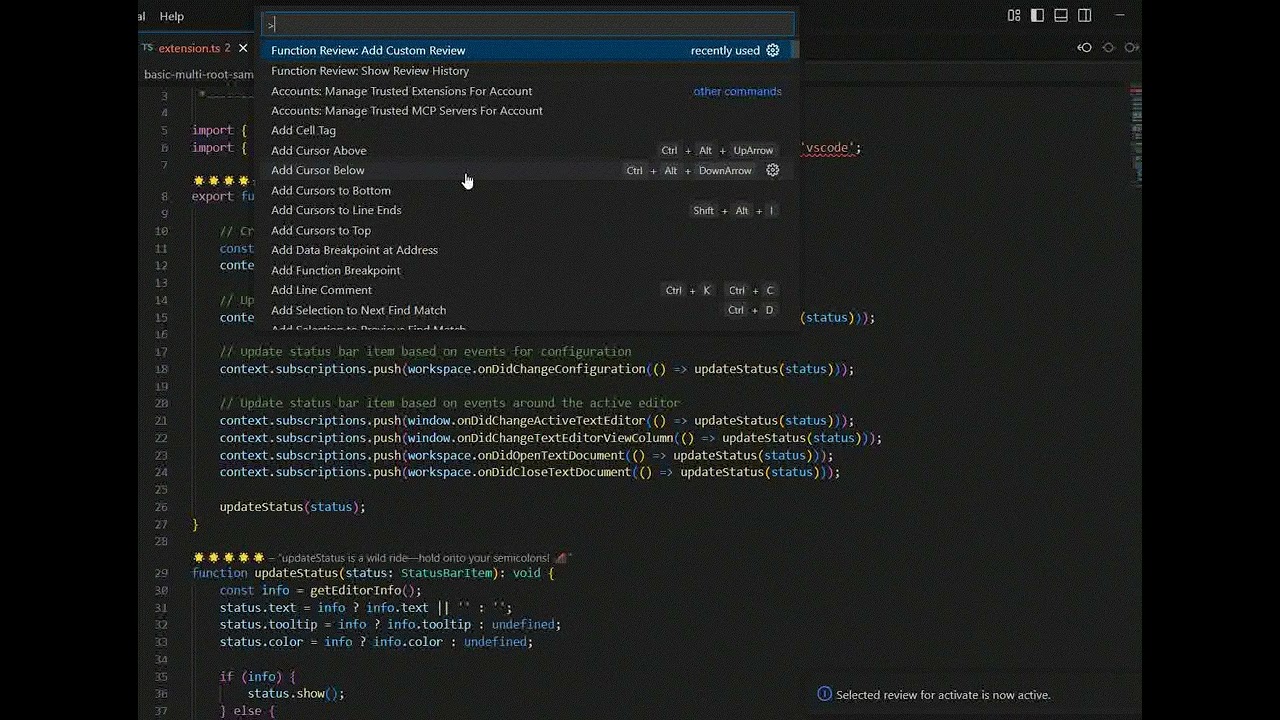Choose Add Data Breakpoint at Address

coord(526,250)
